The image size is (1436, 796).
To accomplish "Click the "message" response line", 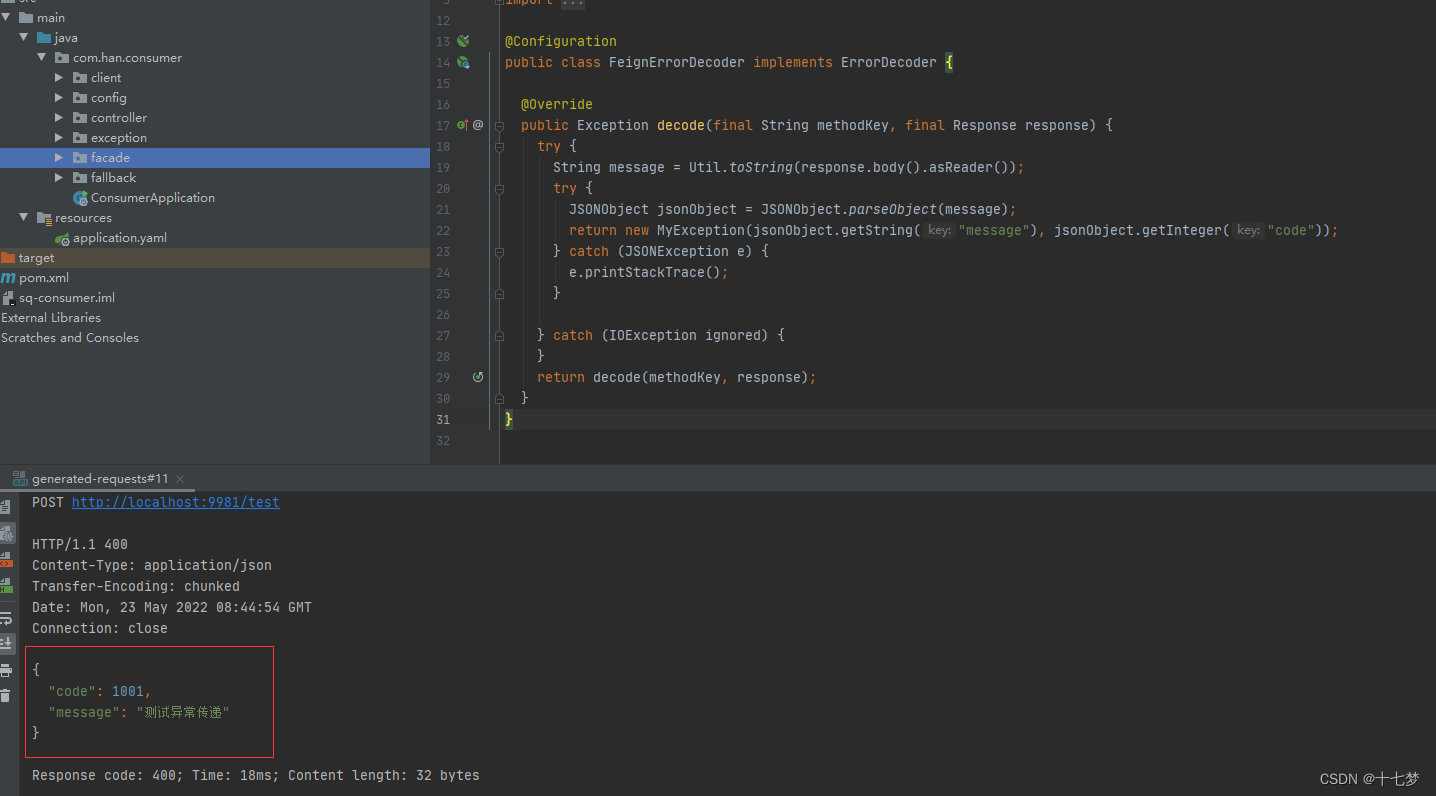I will (x=139, y=712).
